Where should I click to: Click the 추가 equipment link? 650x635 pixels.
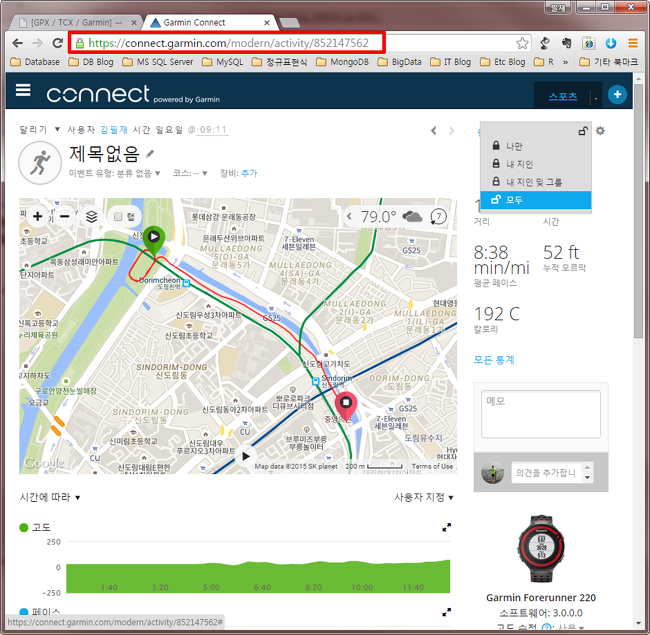coord(249,173)
